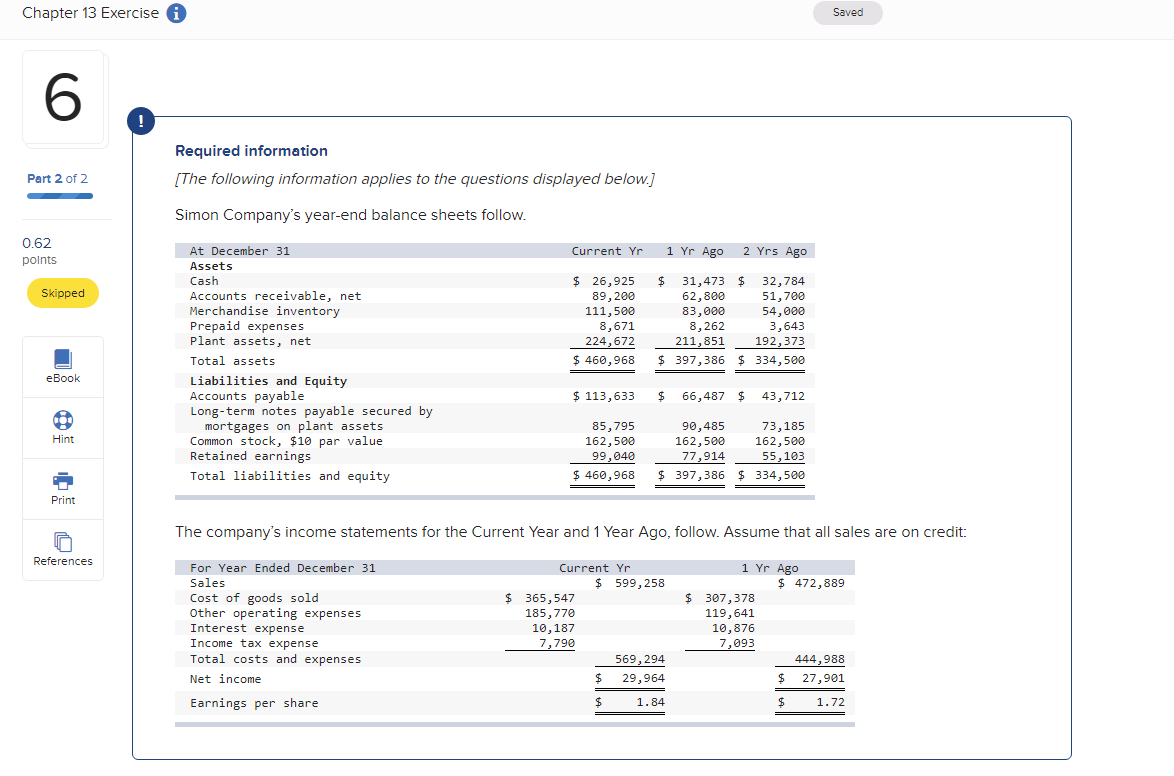Image resolution: width=1174 pixels, height=776 pixels.
Task: Click the Common stock, $10 par value label
Action: click(286, 441)
